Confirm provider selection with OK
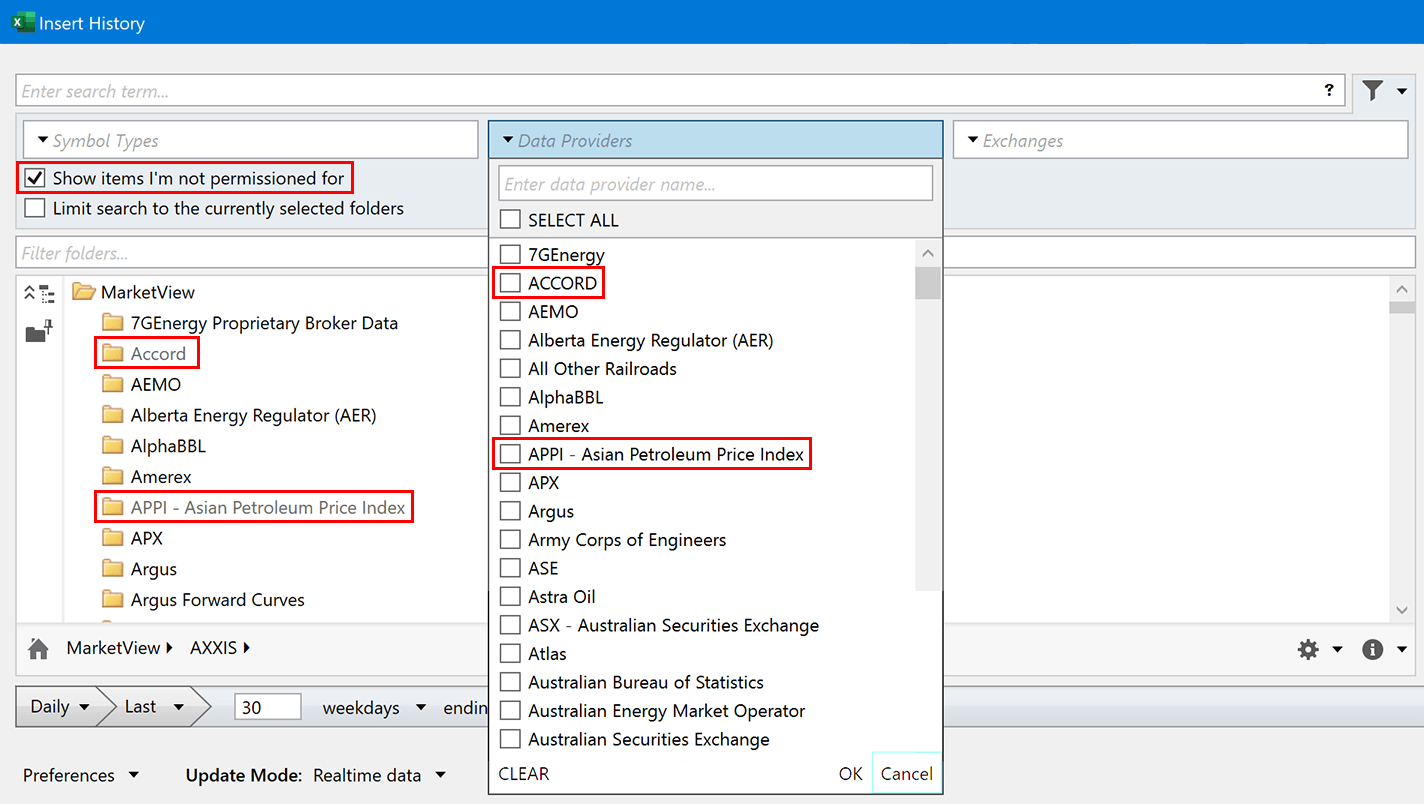Viewport: 1424px width, 804px height. (851, 774)
